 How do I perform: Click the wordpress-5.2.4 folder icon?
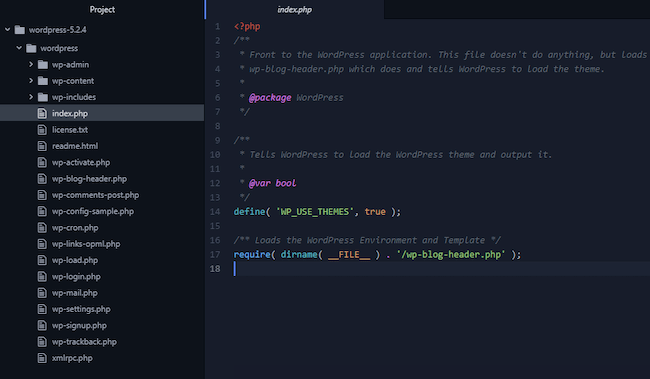pos(19,30)
